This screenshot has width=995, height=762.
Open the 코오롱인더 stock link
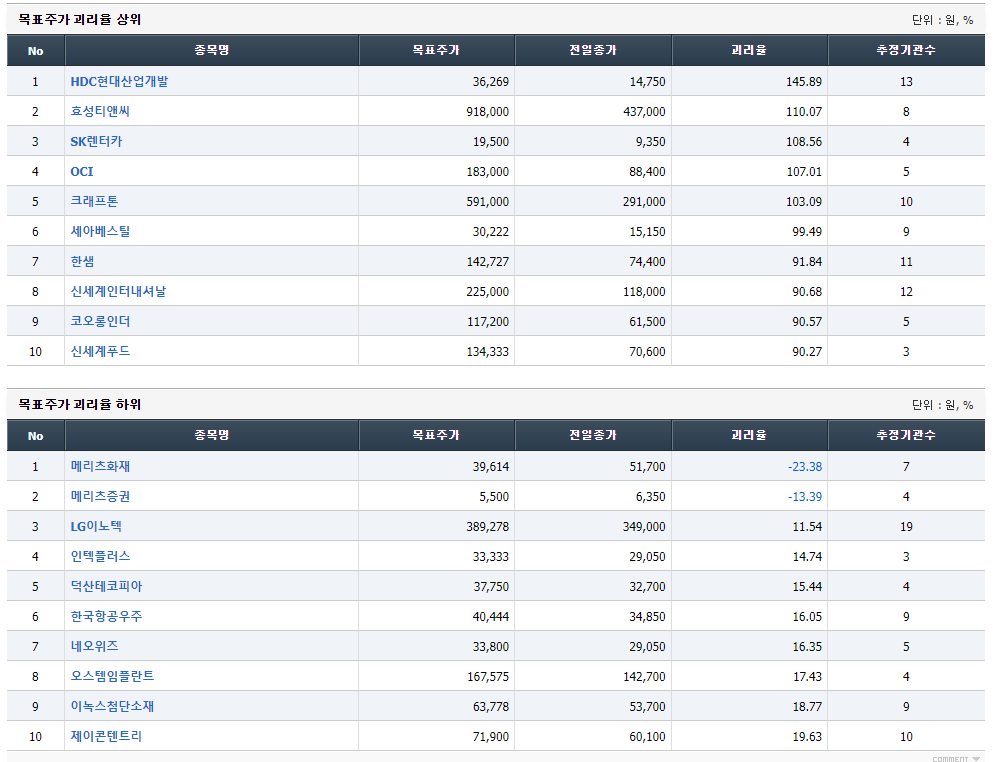[x=100, y=321]
